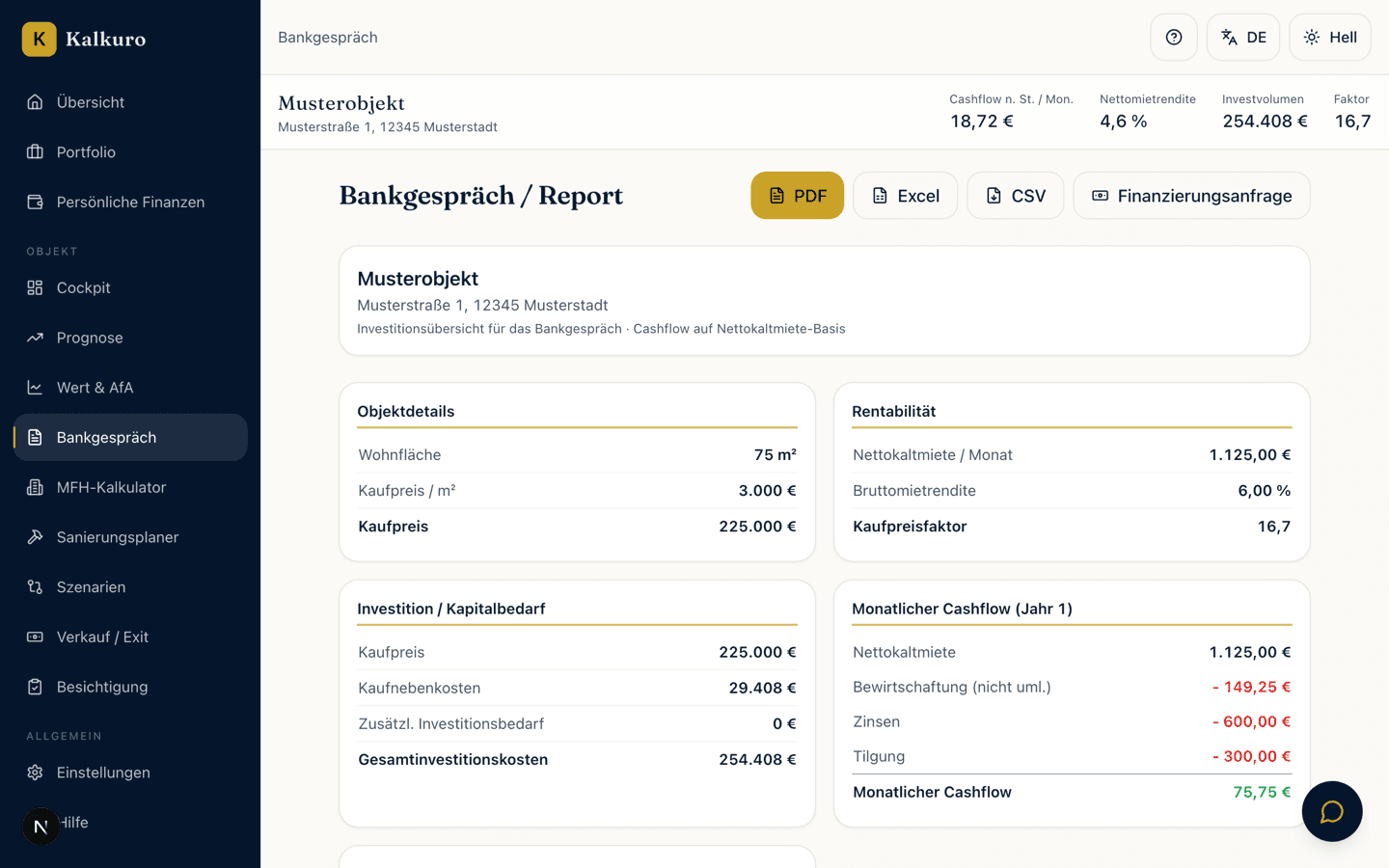1389x868 pixels.
Task: Click the Gesamtinvestitionskosten row
Action: (x=577, y=760)
